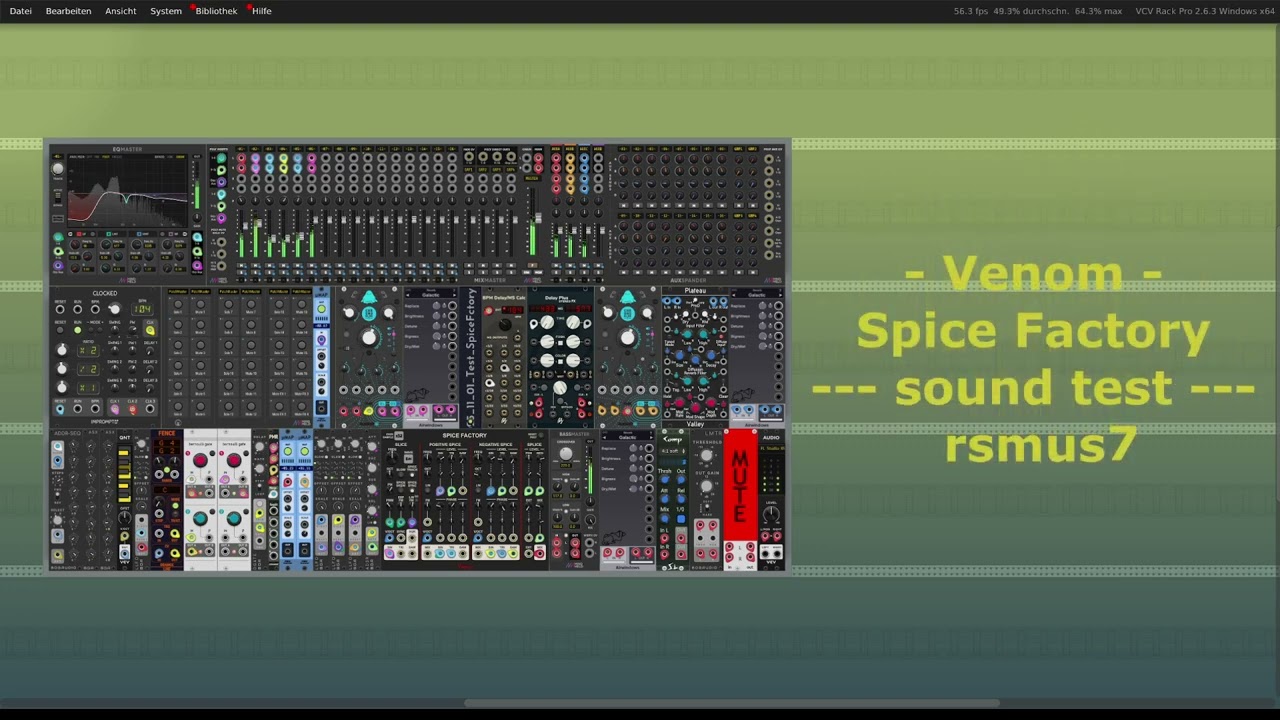
Task: Click the Thresh knob on Comp module
Action: 664,480
